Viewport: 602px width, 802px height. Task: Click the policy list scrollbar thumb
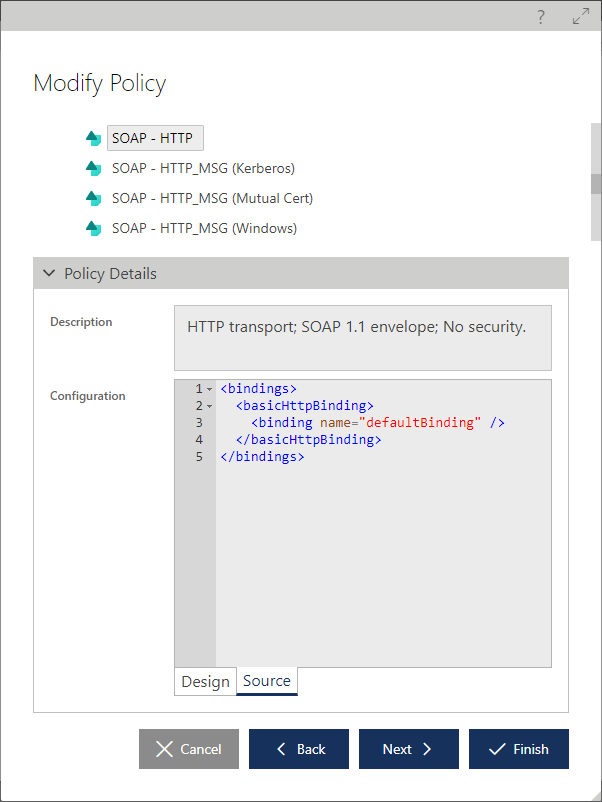(596, 184)
